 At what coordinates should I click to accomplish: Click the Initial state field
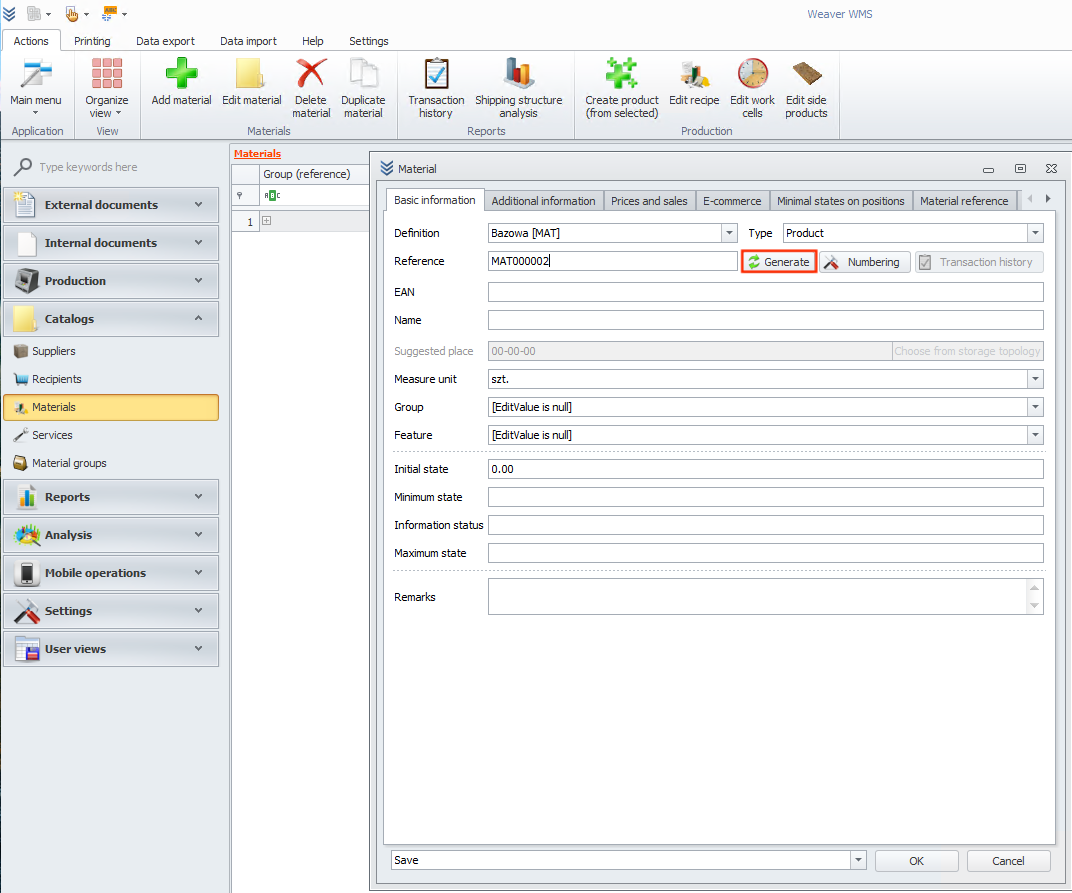pyautogui.click(x=766, y=469)
